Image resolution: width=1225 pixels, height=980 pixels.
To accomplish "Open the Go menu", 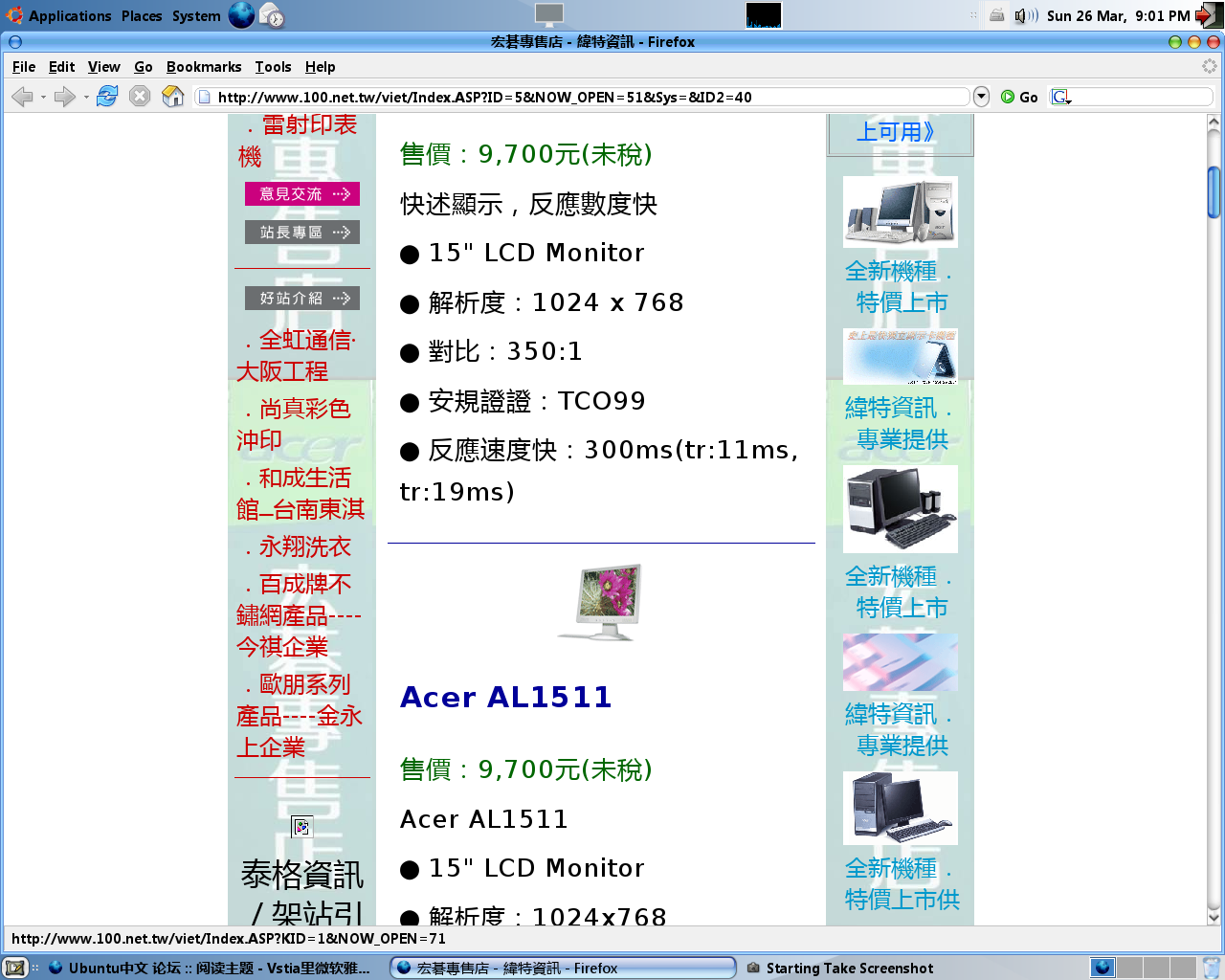I will coord(144,67).
